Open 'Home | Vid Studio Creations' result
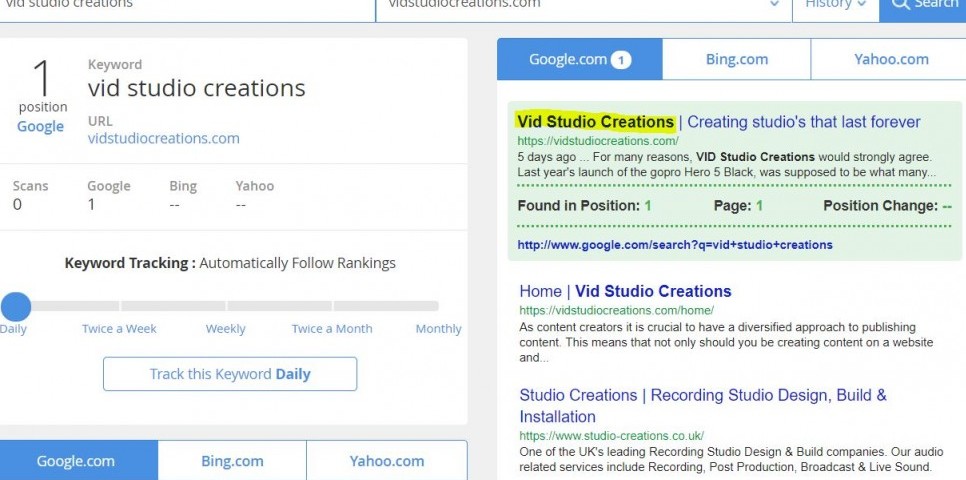Viewport: 966px width, 480px height. point(625,291)
